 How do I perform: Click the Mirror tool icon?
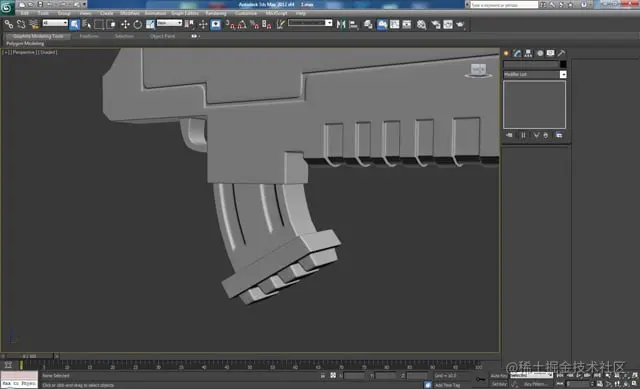coord(341,24)
